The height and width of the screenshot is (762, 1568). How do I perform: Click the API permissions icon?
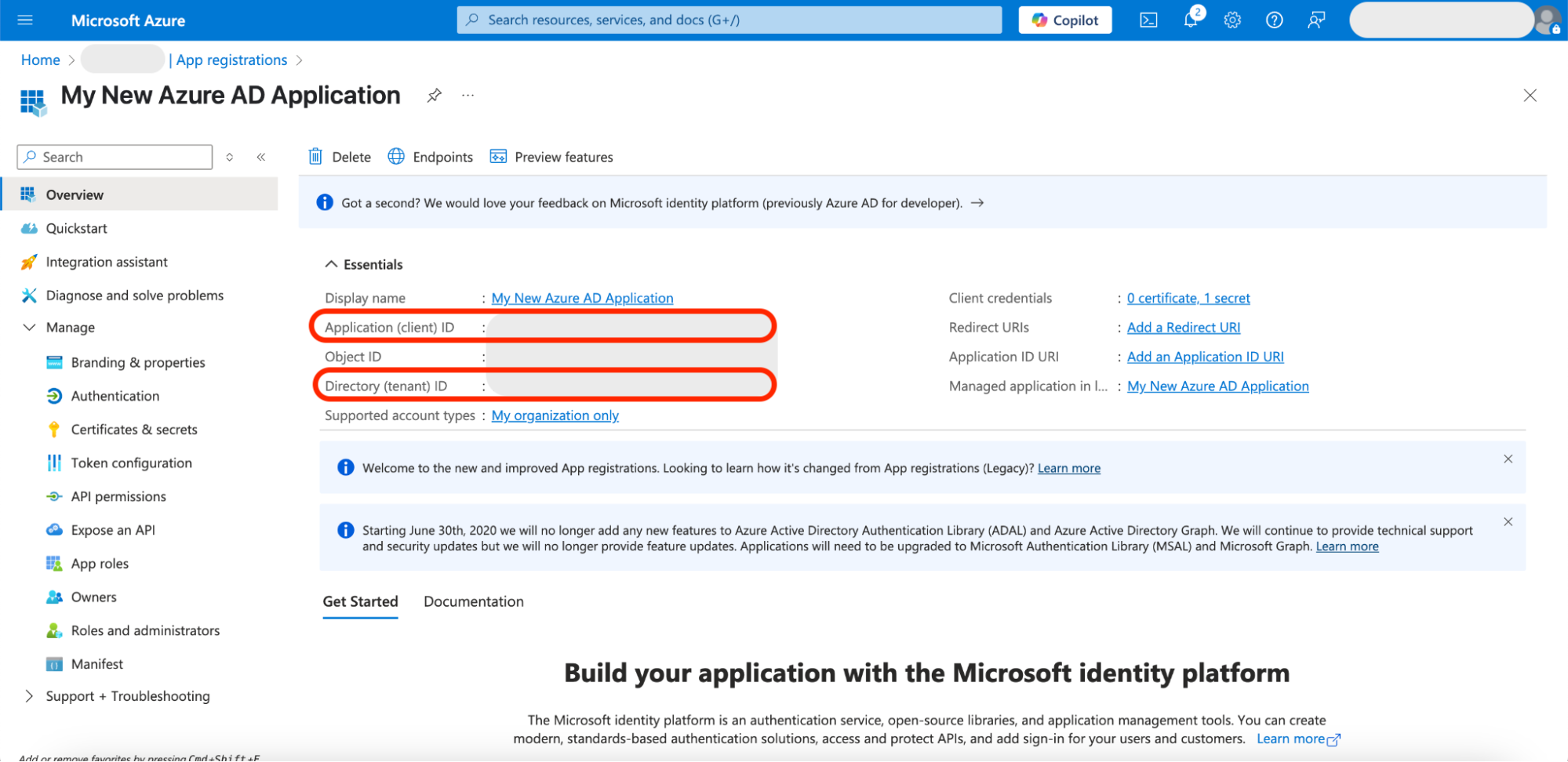click(54, 496)
